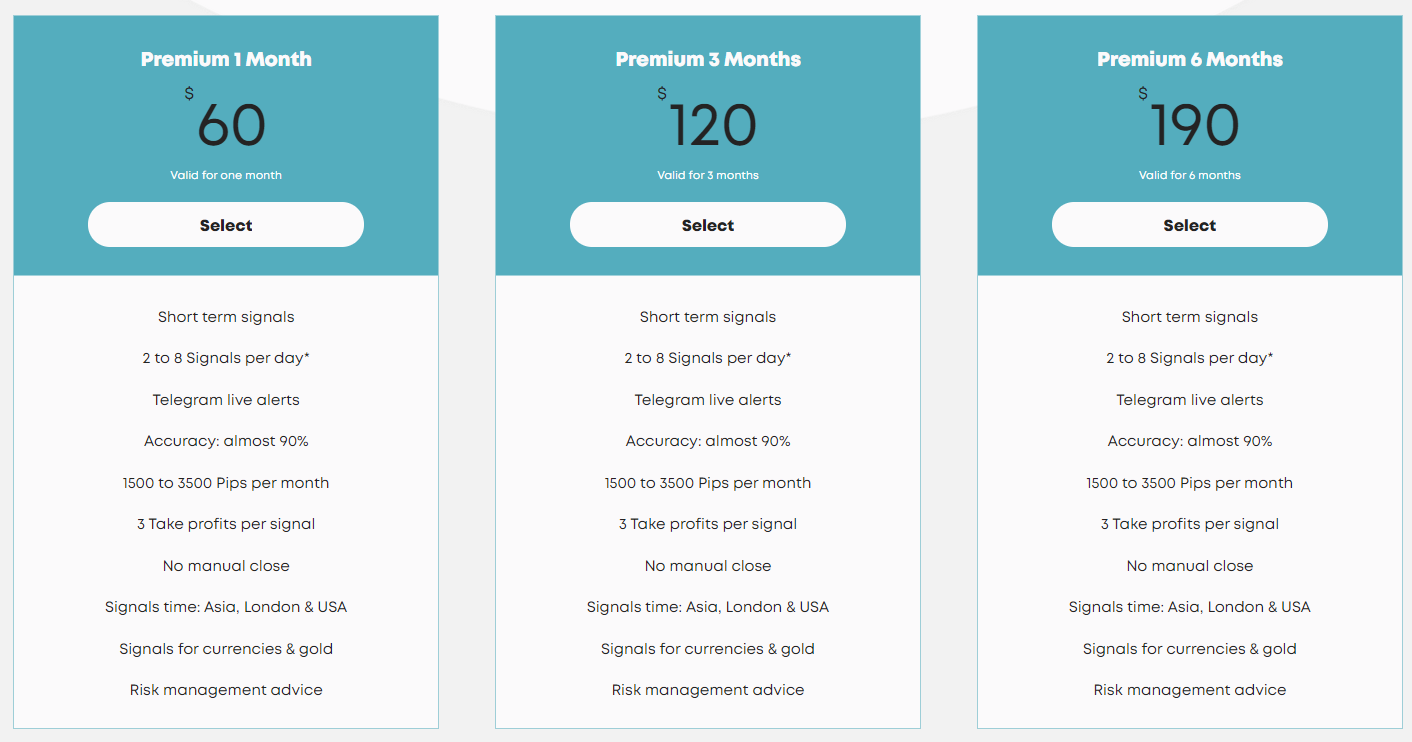Click 'Valid for one month' text
The width and height of the screenshot is (1412, 742).
coord(226,175)
